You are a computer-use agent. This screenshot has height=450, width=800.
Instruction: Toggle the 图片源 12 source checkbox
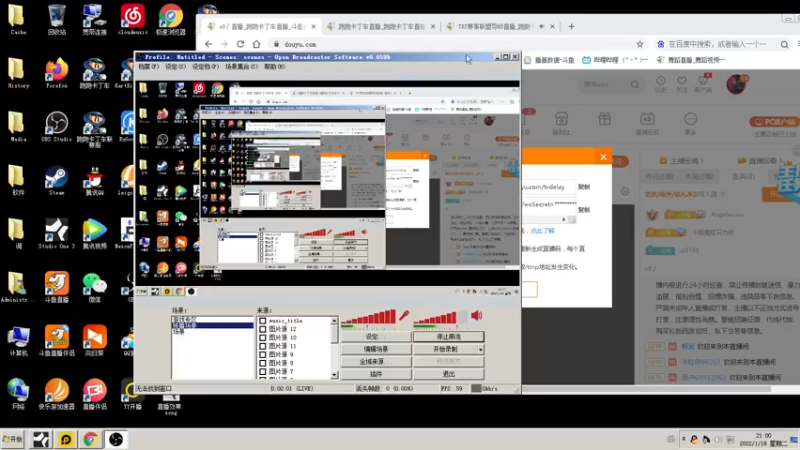point(263,329)
